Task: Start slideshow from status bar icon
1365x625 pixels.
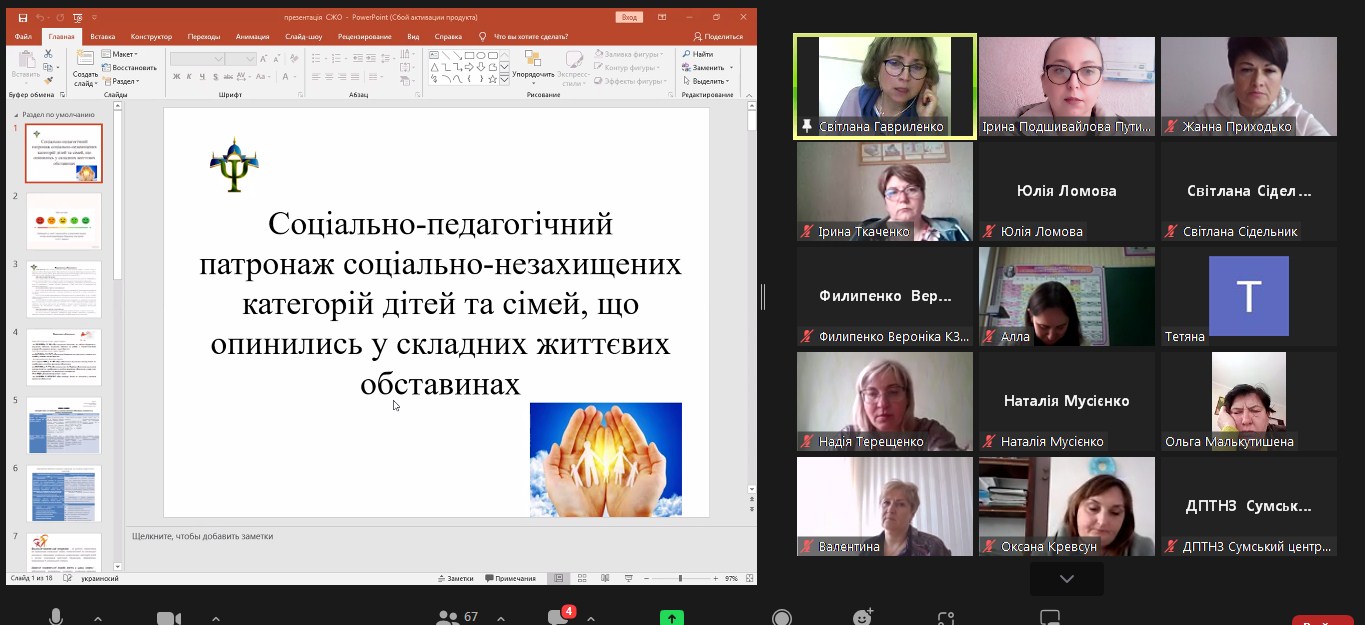Action: point(628,578)
